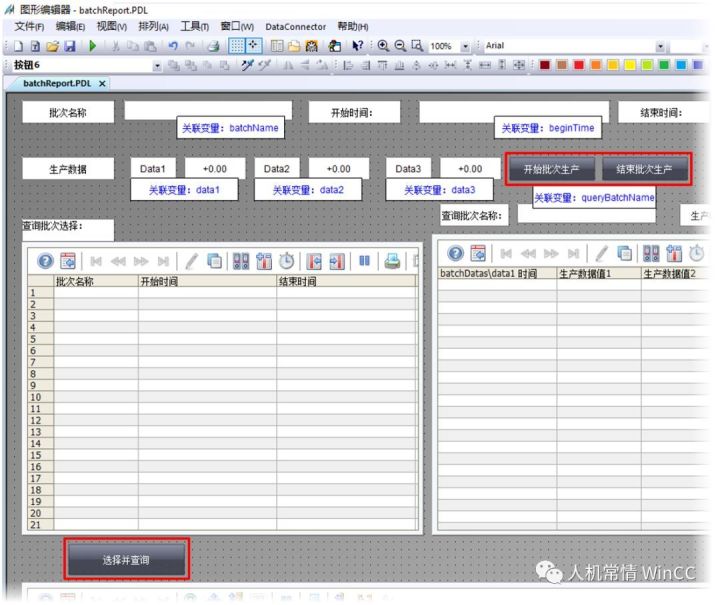This screenshot has width=720, height=605.
Task: Open the zoom percentage dropdown
Action: click(466, 46)
